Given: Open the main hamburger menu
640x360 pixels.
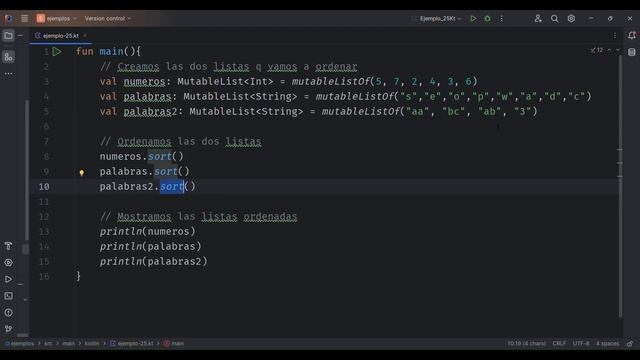Looking at the screenshot, I should tap(24, 18).
